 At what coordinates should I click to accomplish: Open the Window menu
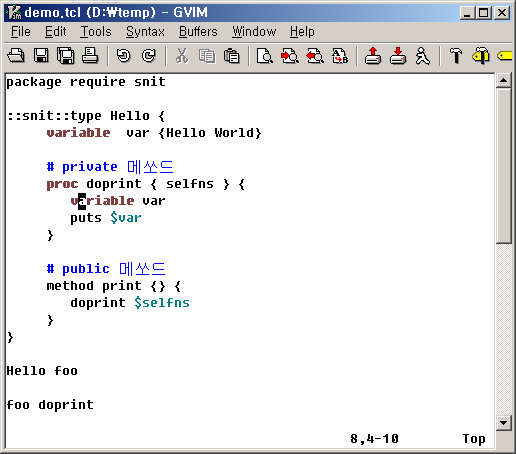click(x=254, y=32)
